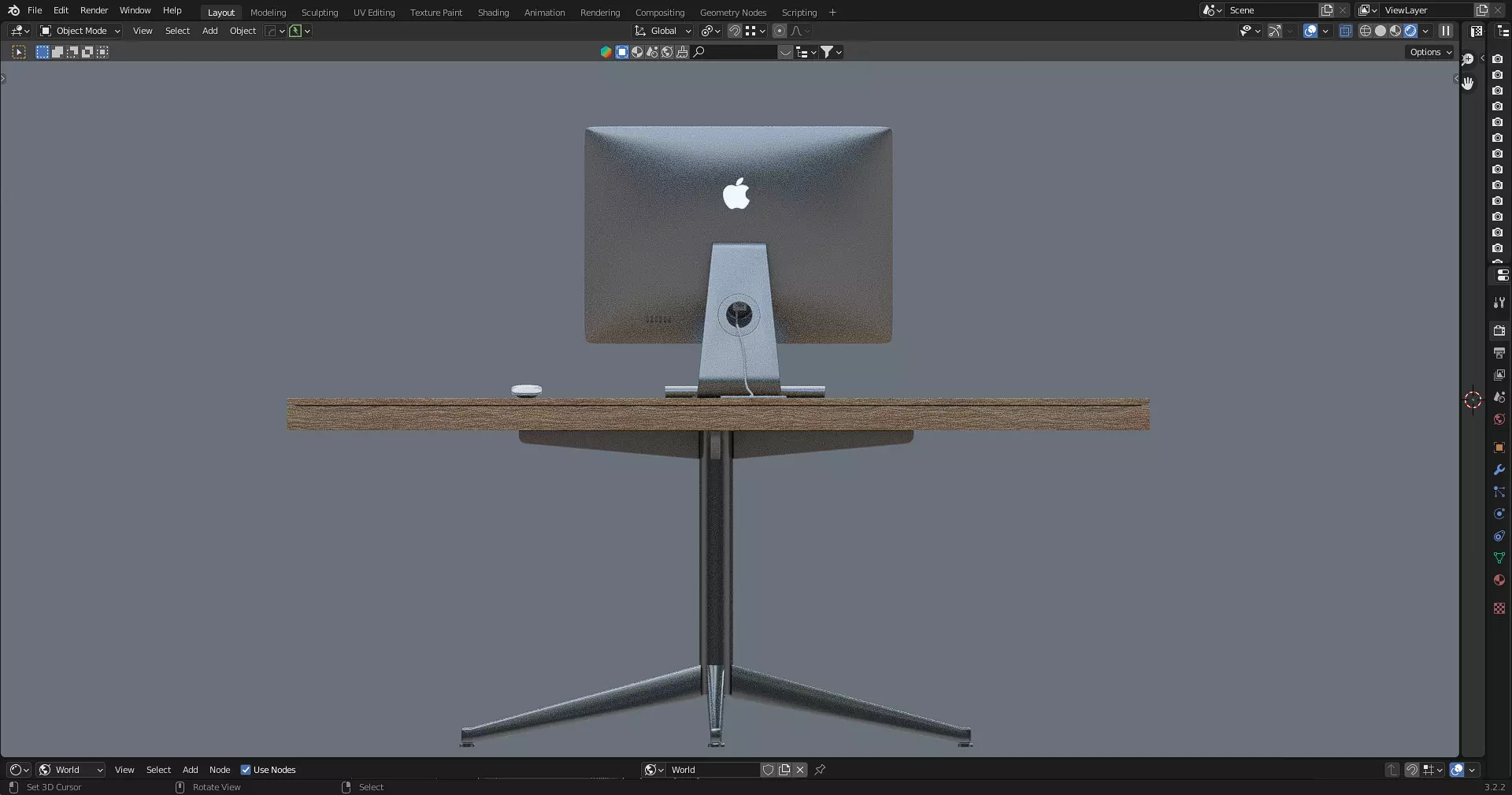Viewport: 1512px width, 795px height.
Task: Open the Particle properties tab
Action: pos(1499,492)
